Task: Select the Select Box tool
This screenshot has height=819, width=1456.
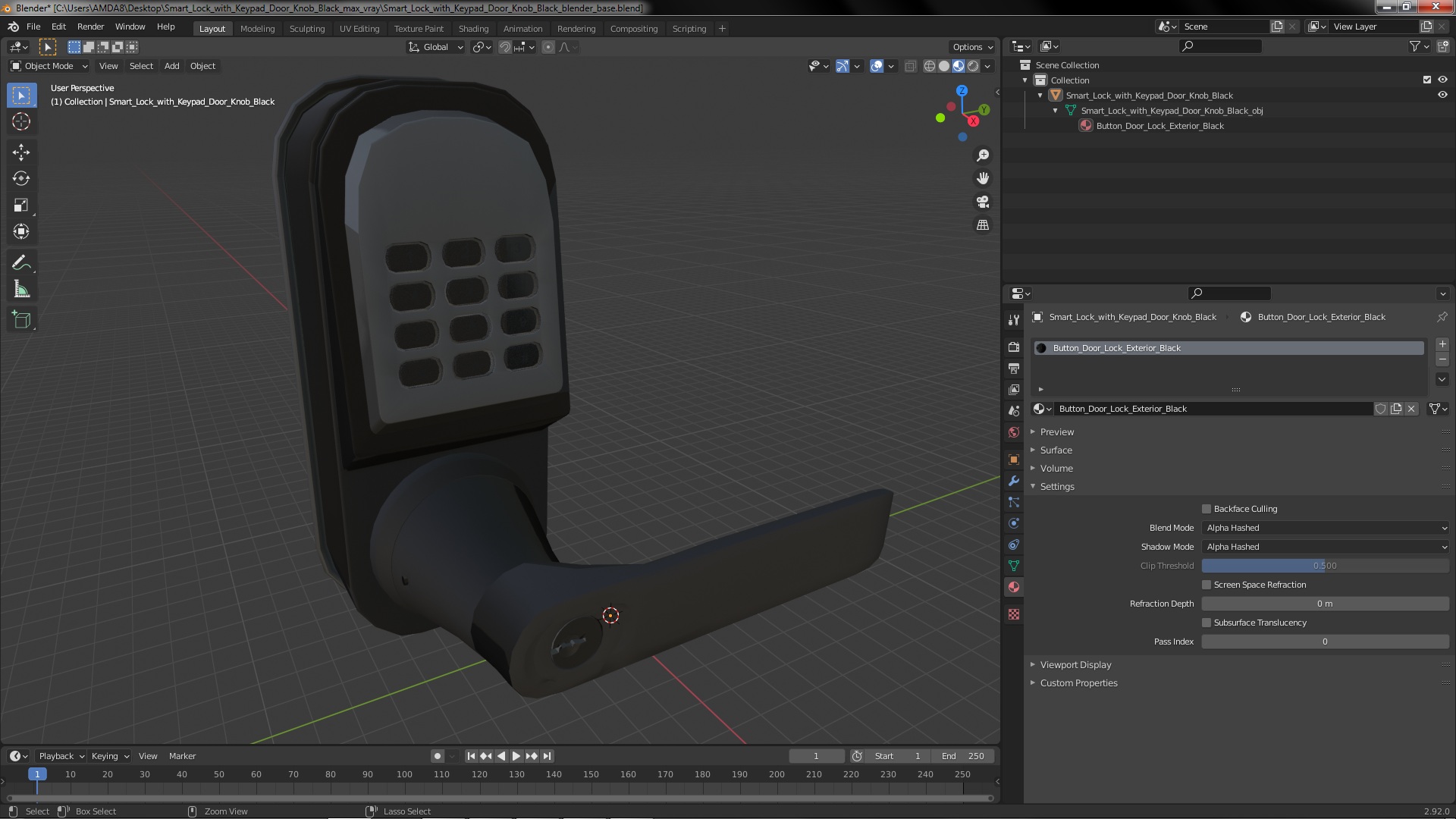Action: 21,96
